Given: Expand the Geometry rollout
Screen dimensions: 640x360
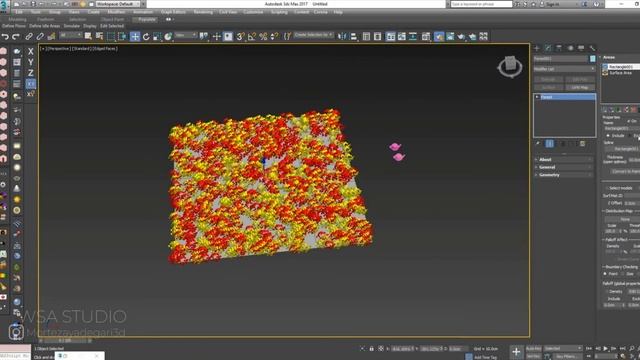Looking at the screenshot, I should coord(564,175).
